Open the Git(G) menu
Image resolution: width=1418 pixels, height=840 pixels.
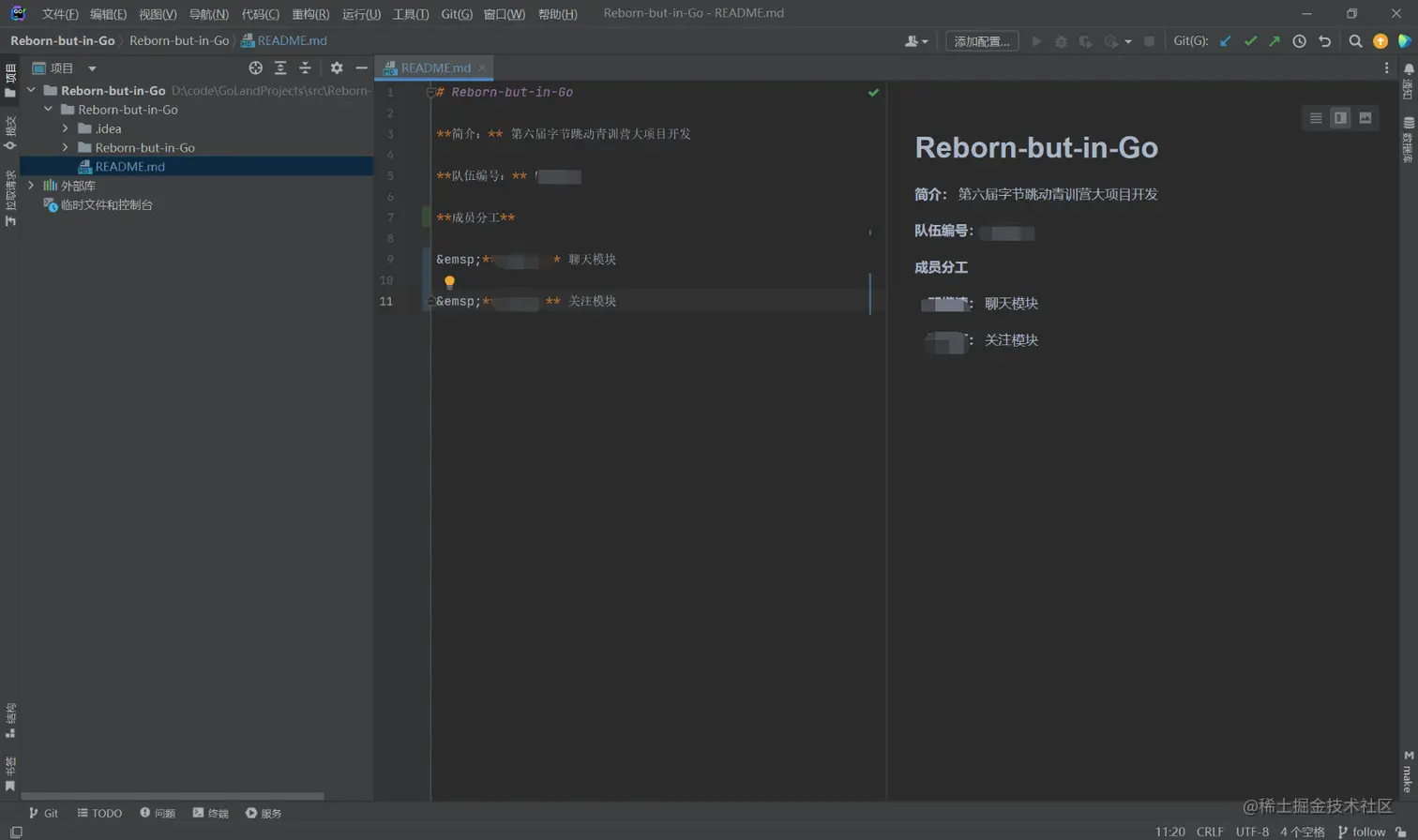pyautogui.click(x=457, y=14)
